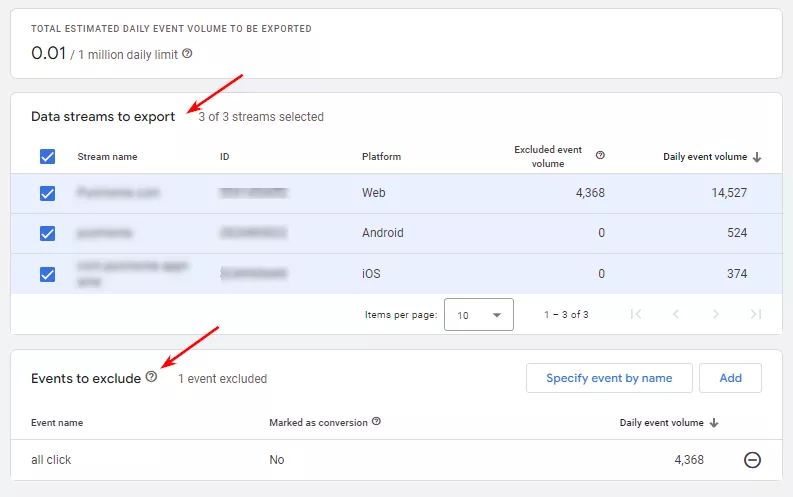This screenshot has width=793, height=497.
Task: Select the all click event row
Action: point(396,460)
